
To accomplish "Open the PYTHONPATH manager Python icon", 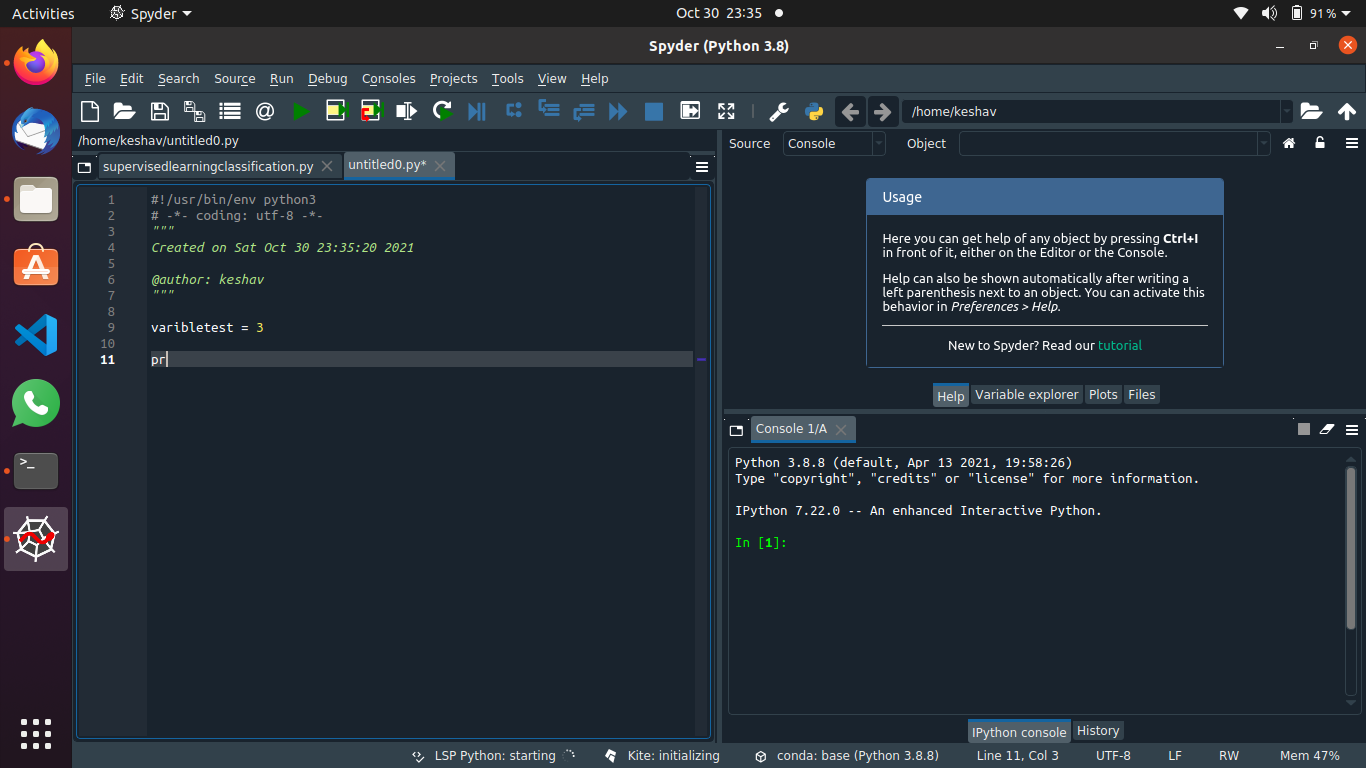I will (x=814, y=111).
